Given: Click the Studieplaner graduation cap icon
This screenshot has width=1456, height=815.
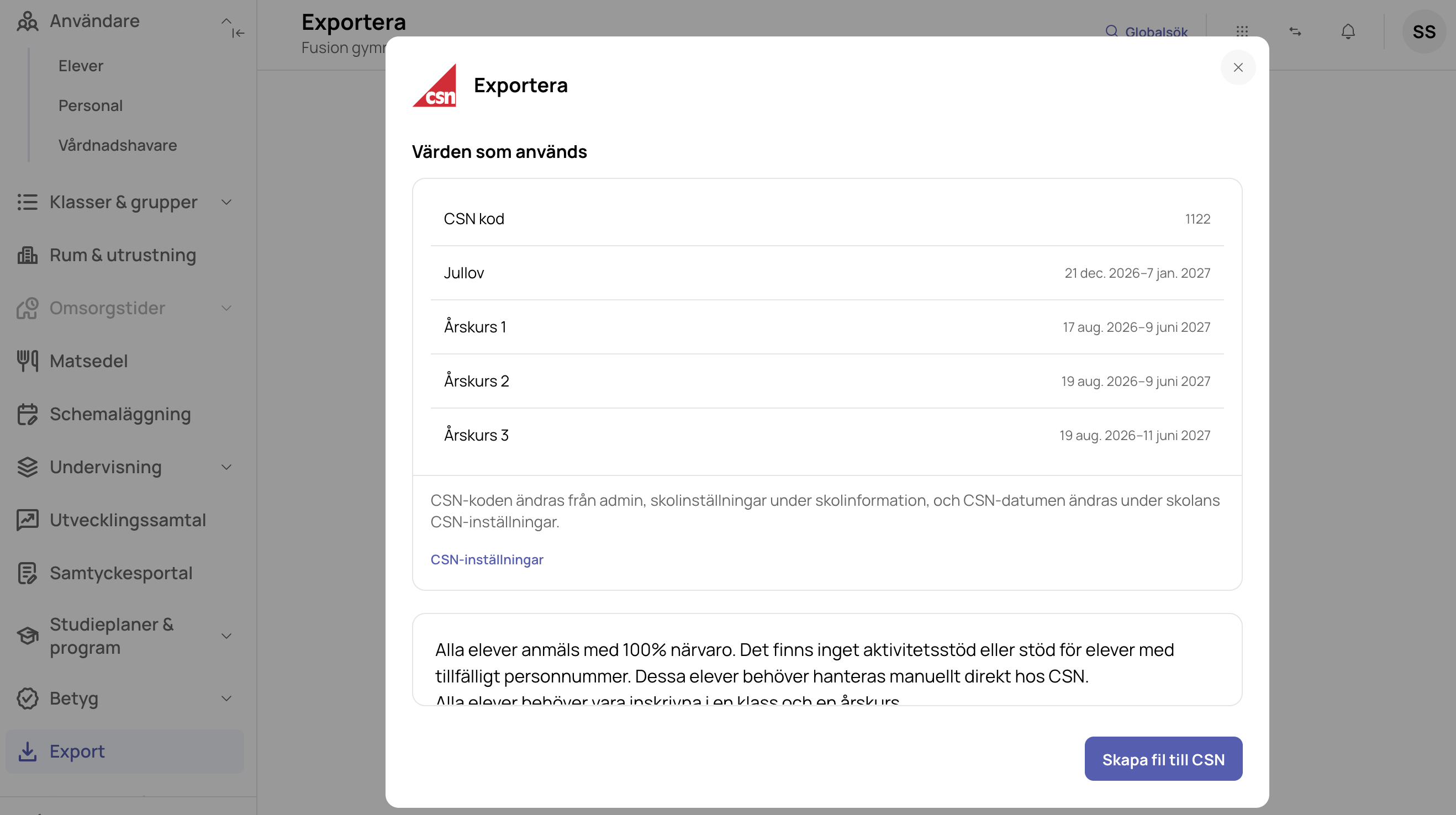Looking at the screenshot, I should [x=27, y=636].
